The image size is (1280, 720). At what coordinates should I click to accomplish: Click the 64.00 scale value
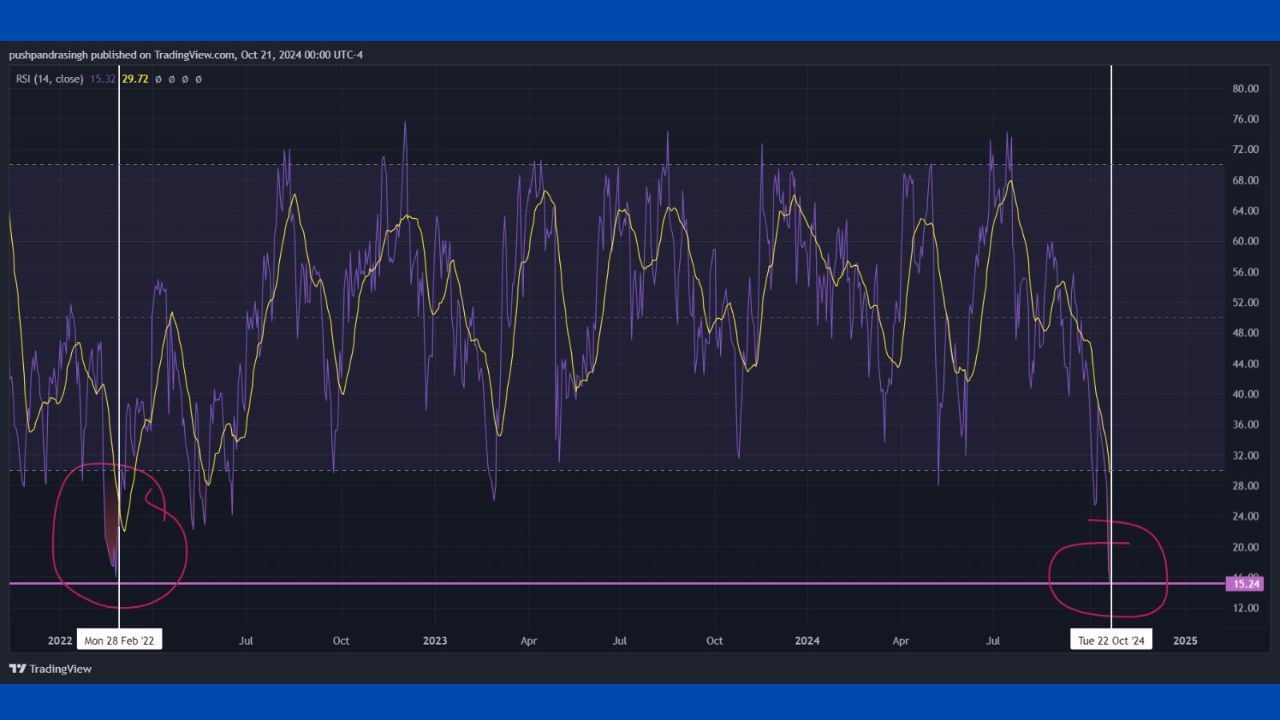[x=1245, y=211]
